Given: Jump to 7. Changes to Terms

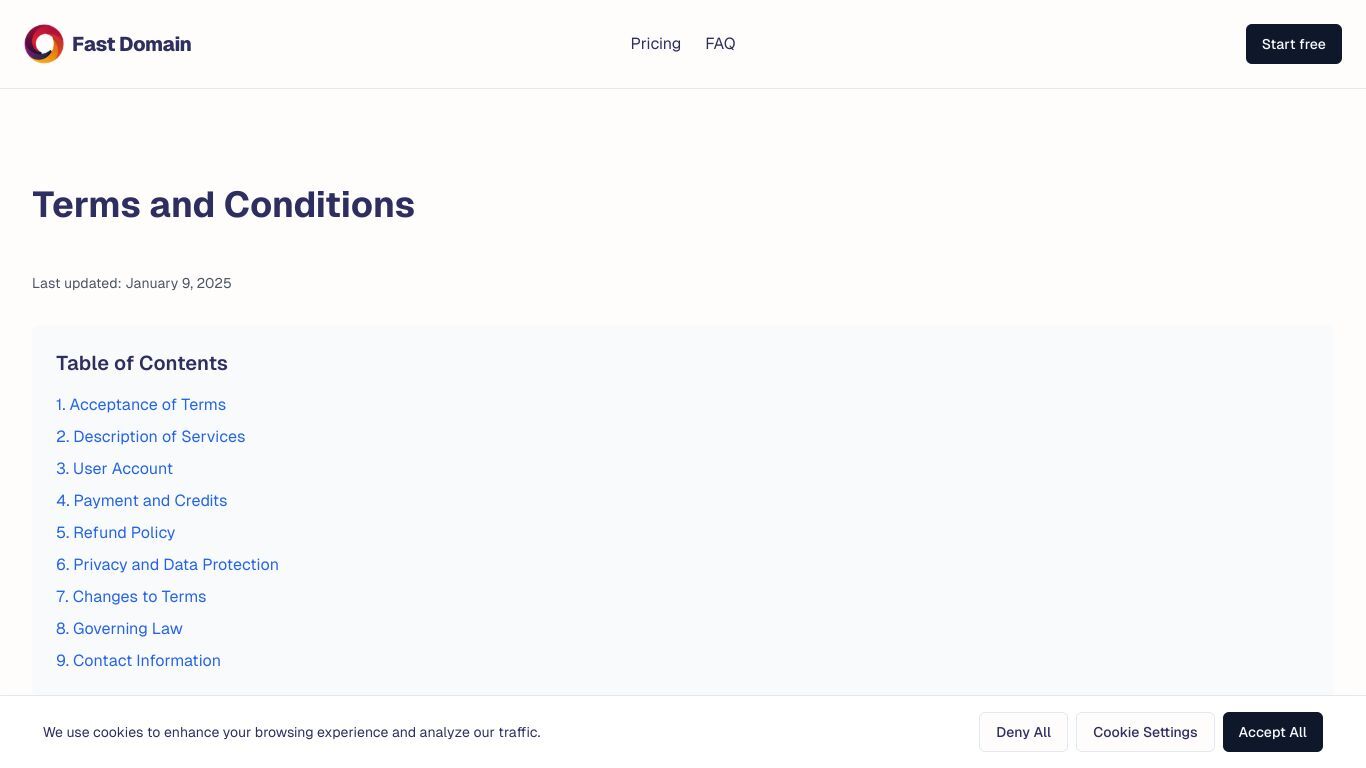Looking at the screenshot, I should (131, 597).
